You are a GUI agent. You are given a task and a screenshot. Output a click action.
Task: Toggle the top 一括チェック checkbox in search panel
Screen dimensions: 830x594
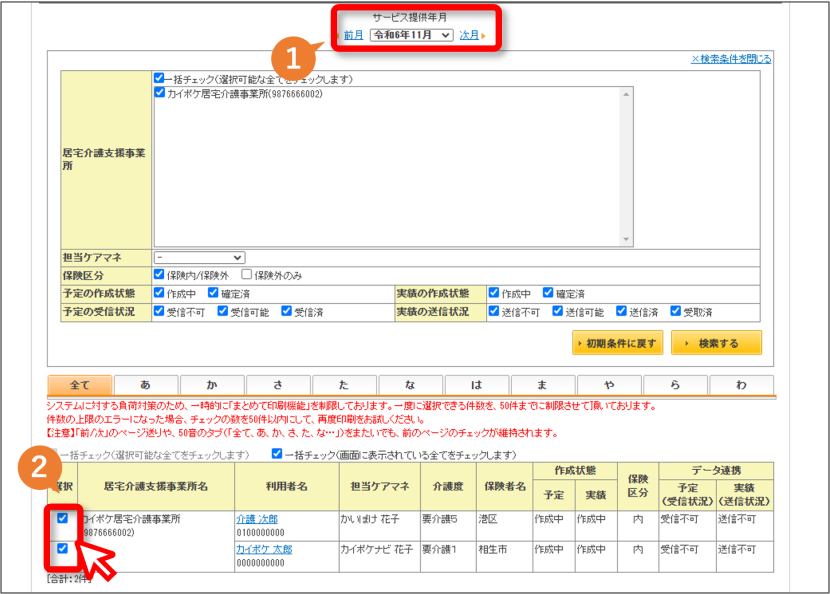pyautogui.click(x=159, y=78)
